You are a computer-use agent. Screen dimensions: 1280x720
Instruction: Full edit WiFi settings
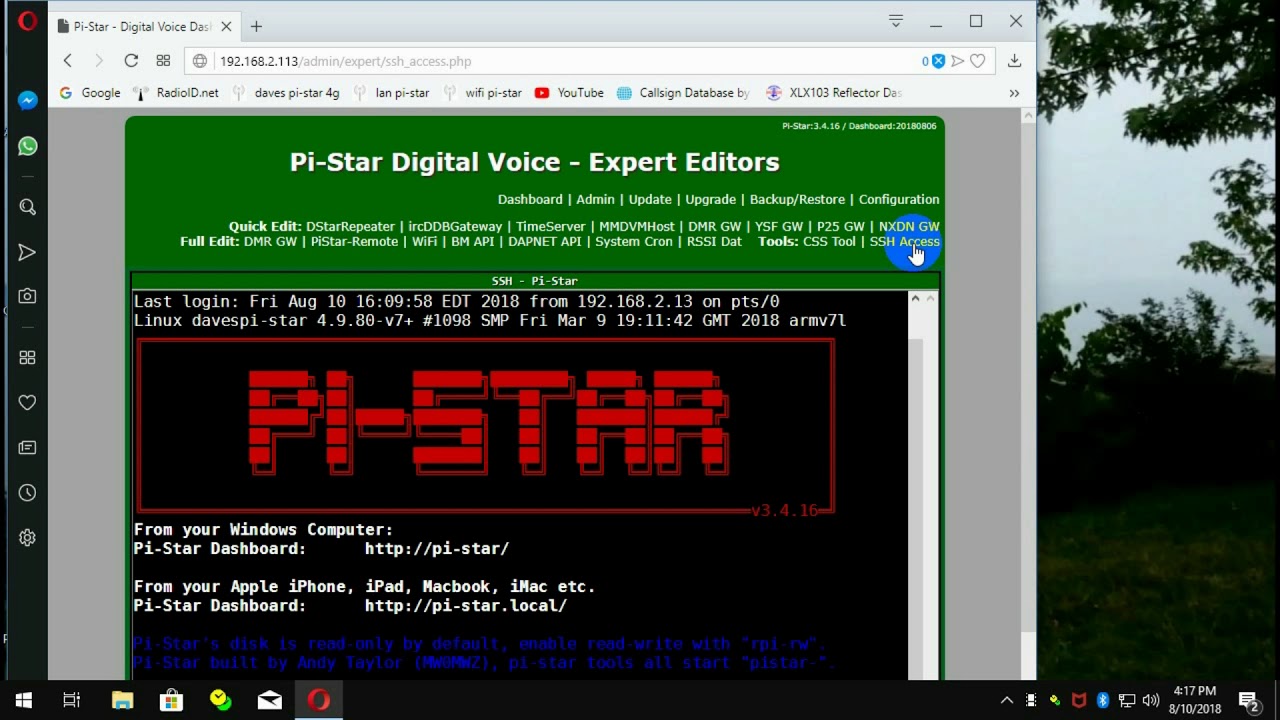tap(425, 242)
